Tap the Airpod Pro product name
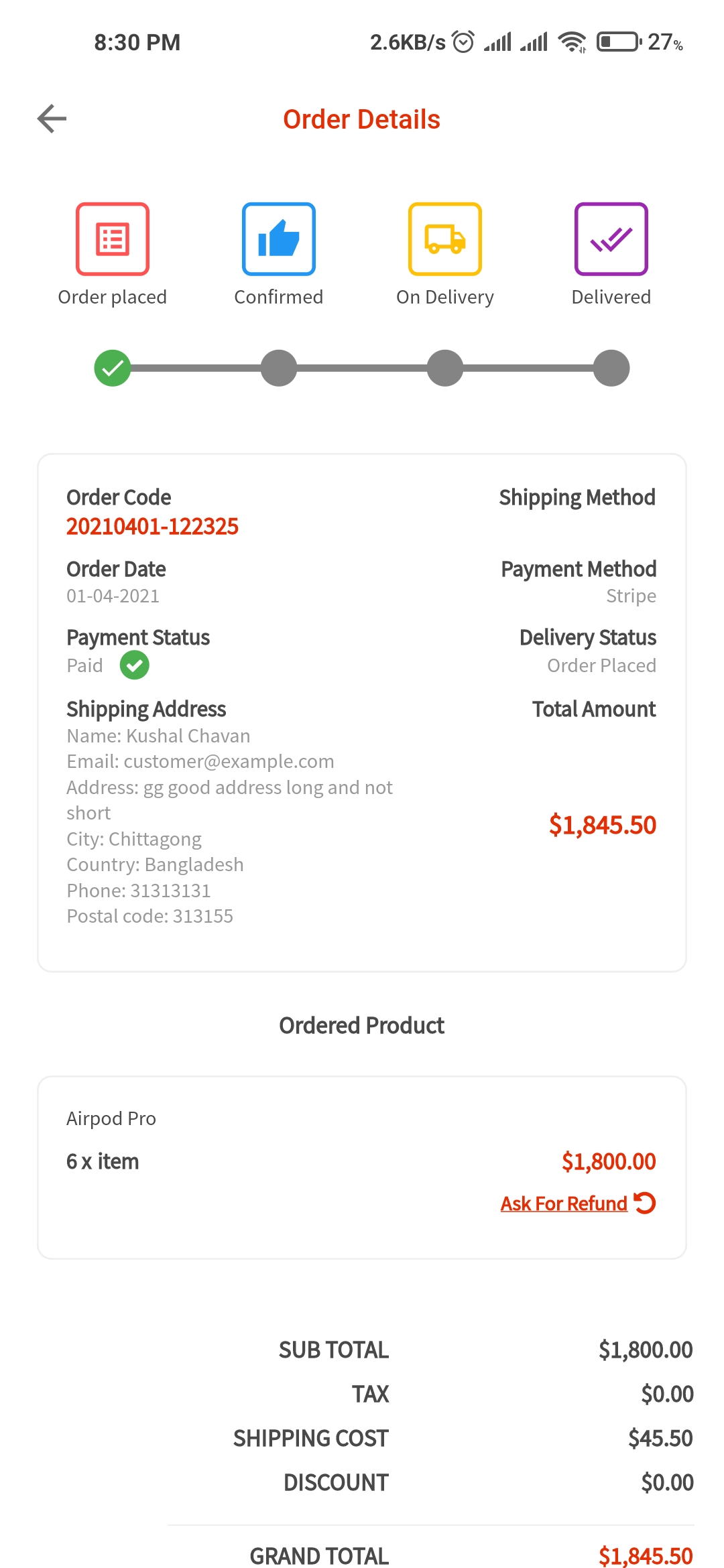 coord(111,1118)
